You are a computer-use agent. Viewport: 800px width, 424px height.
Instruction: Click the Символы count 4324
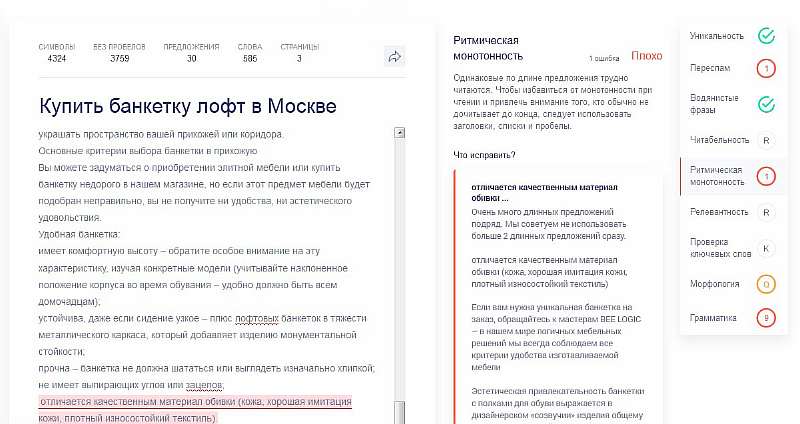pos(57,59)
